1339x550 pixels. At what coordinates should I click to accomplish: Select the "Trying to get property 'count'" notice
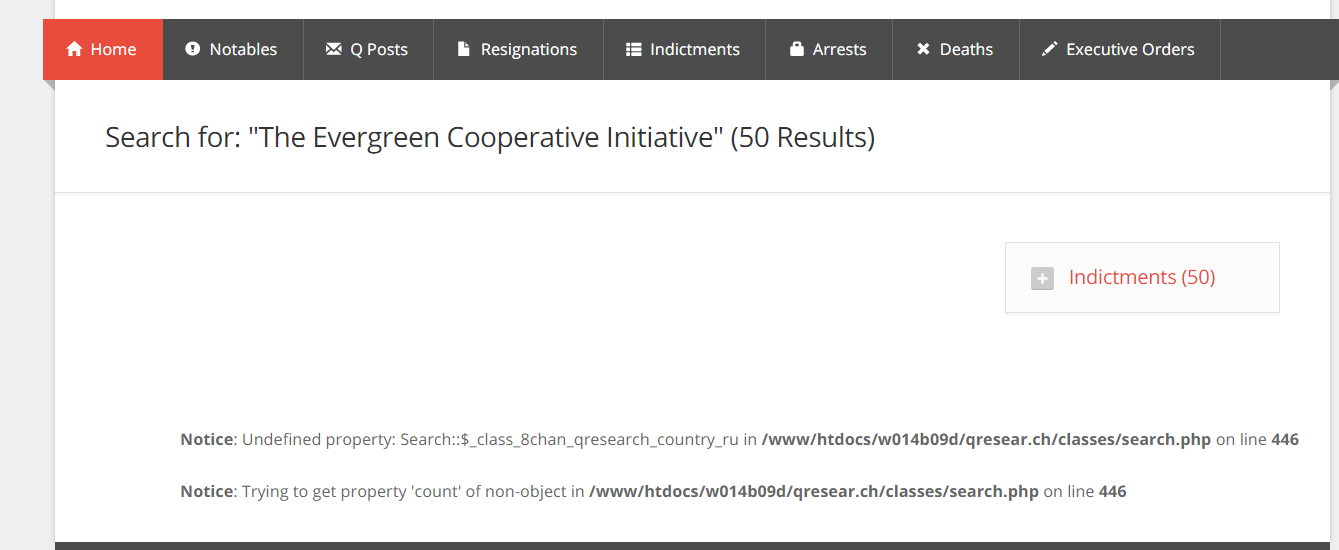[x=653, y=491]
